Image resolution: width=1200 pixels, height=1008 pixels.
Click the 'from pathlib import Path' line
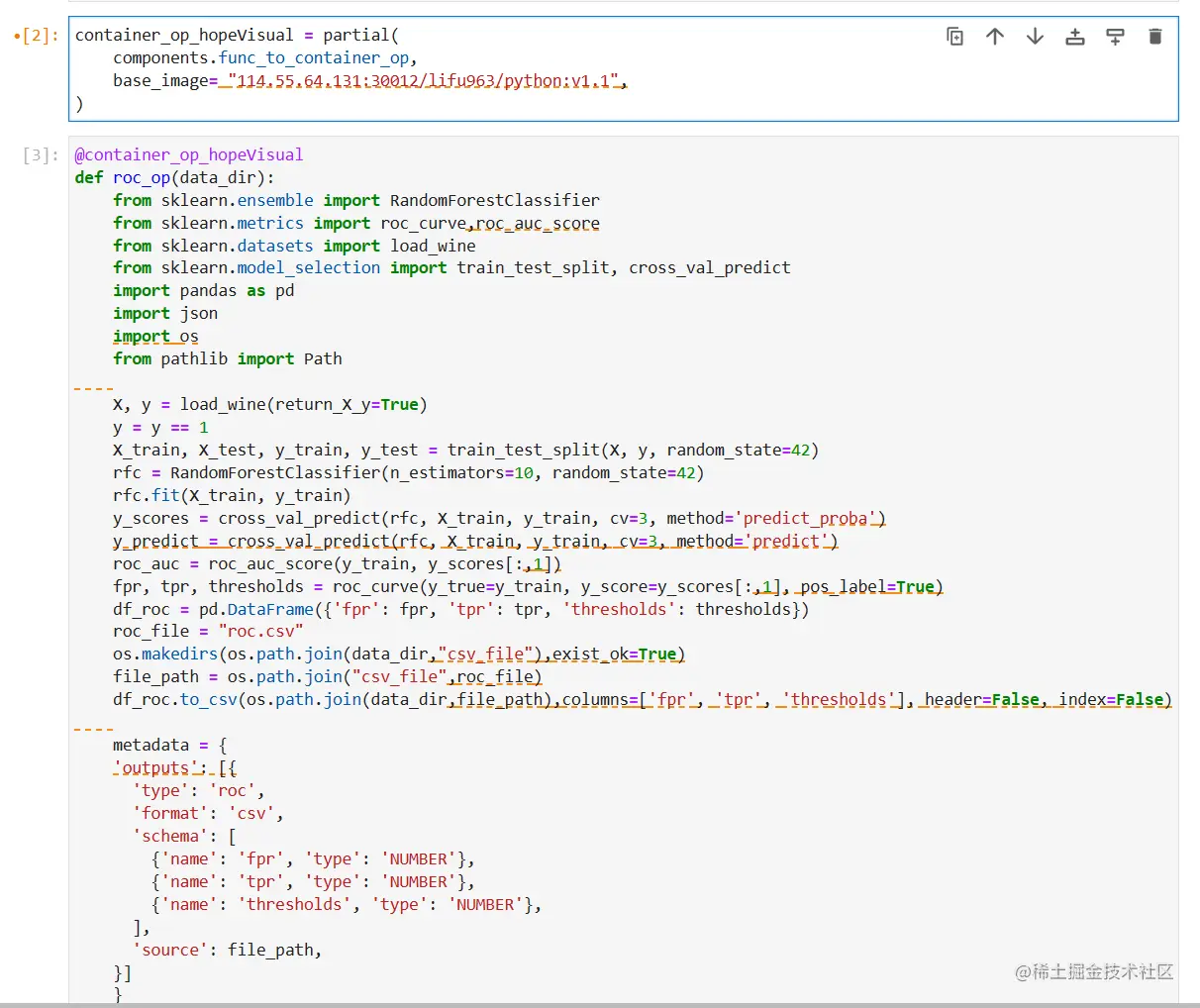[x=228, y=358]
